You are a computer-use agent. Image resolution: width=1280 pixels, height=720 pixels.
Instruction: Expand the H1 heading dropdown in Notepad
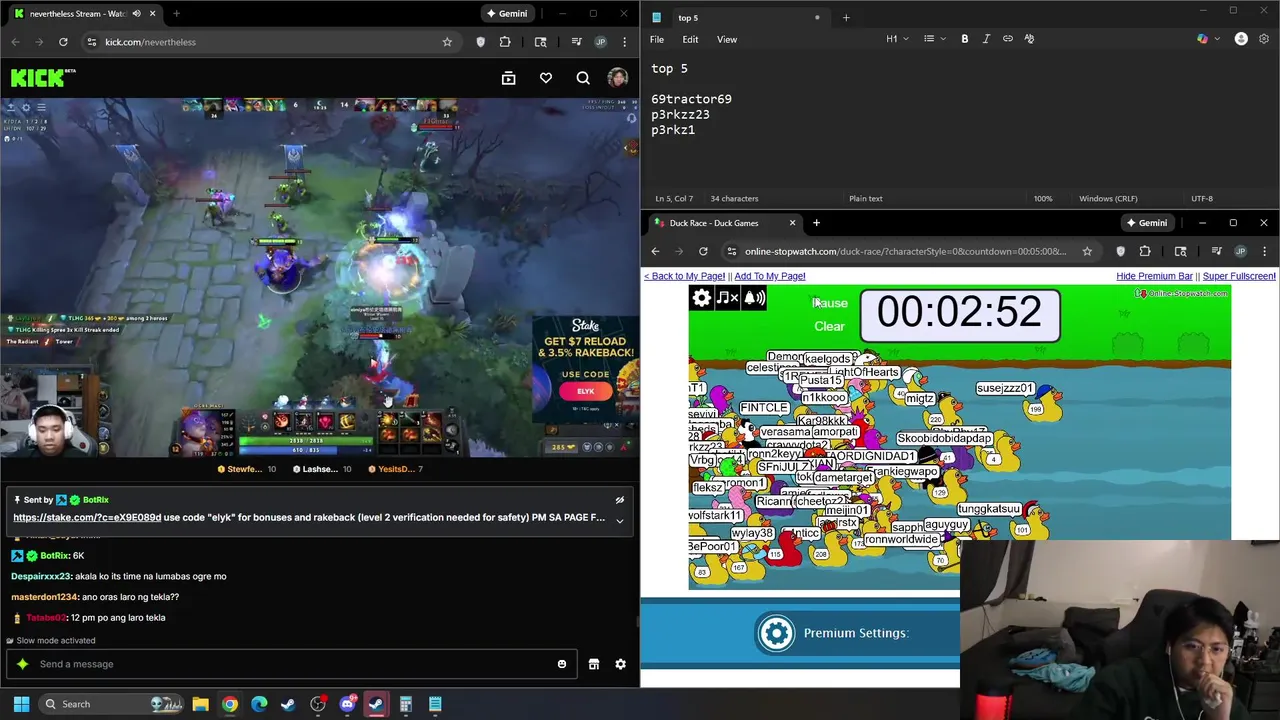click(897, 39)
